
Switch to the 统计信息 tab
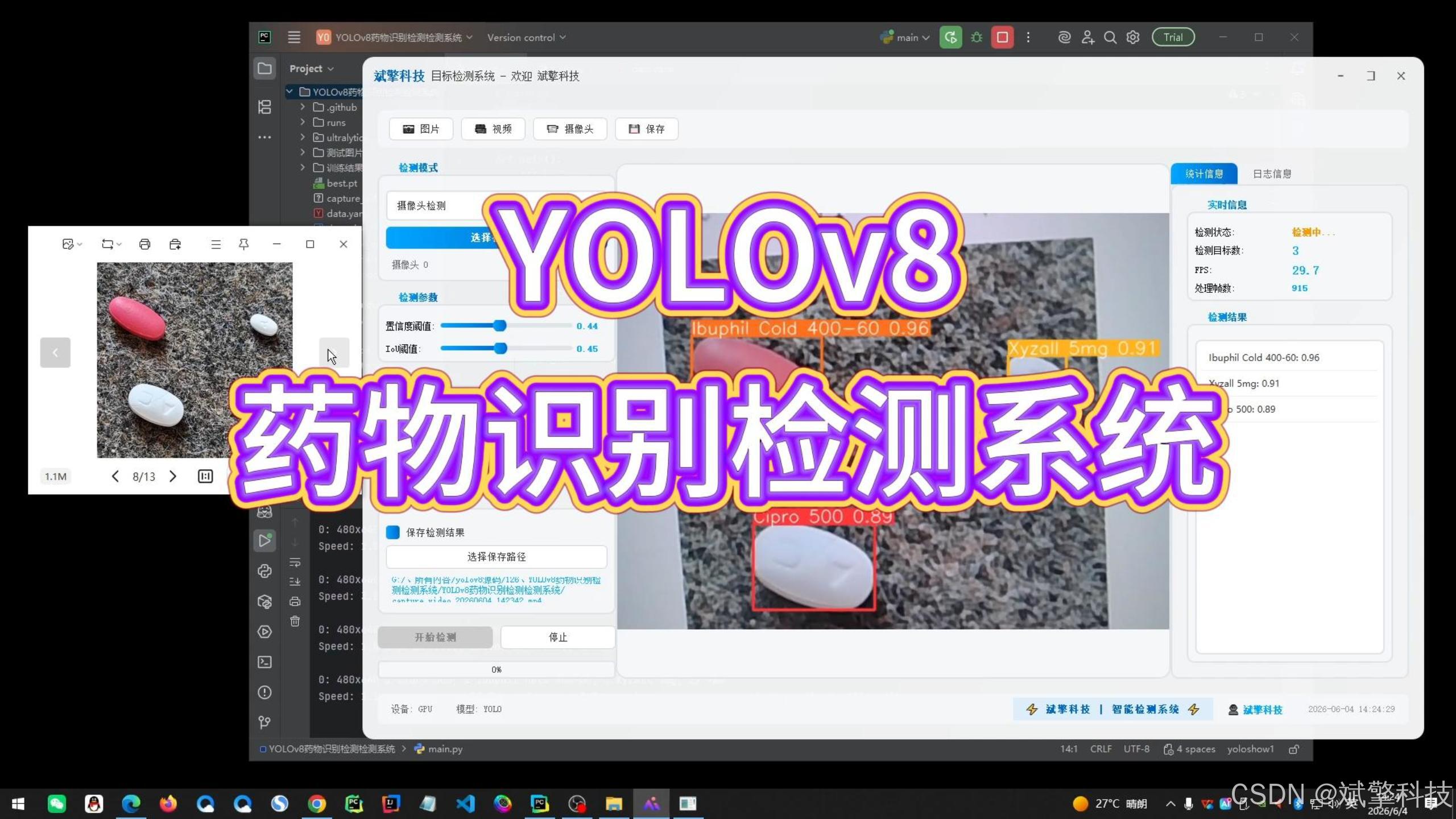click(x=1203, y=174)
